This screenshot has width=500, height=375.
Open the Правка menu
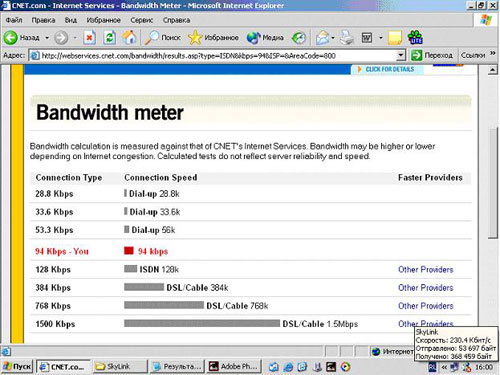click(x=43, y=20)
